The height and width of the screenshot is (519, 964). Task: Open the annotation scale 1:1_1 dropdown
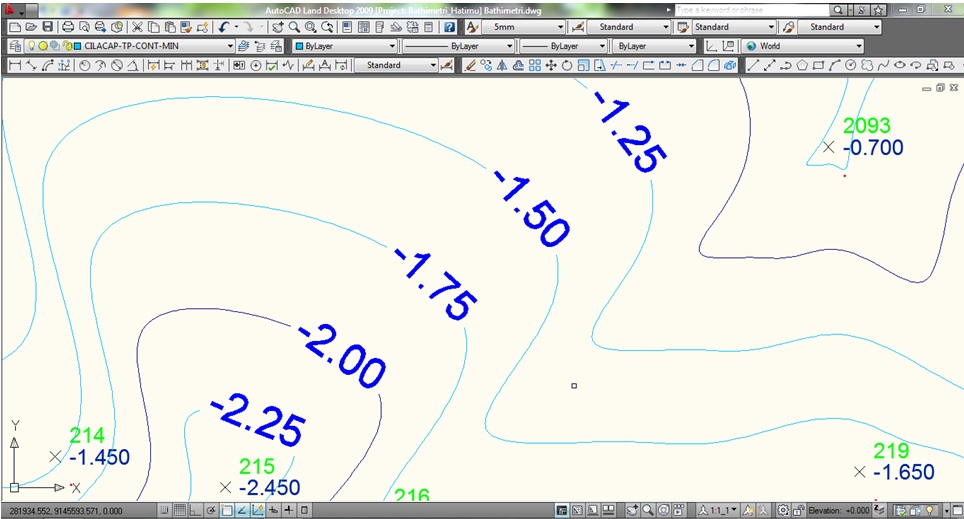pyautogui.click(x=718, y=510)
